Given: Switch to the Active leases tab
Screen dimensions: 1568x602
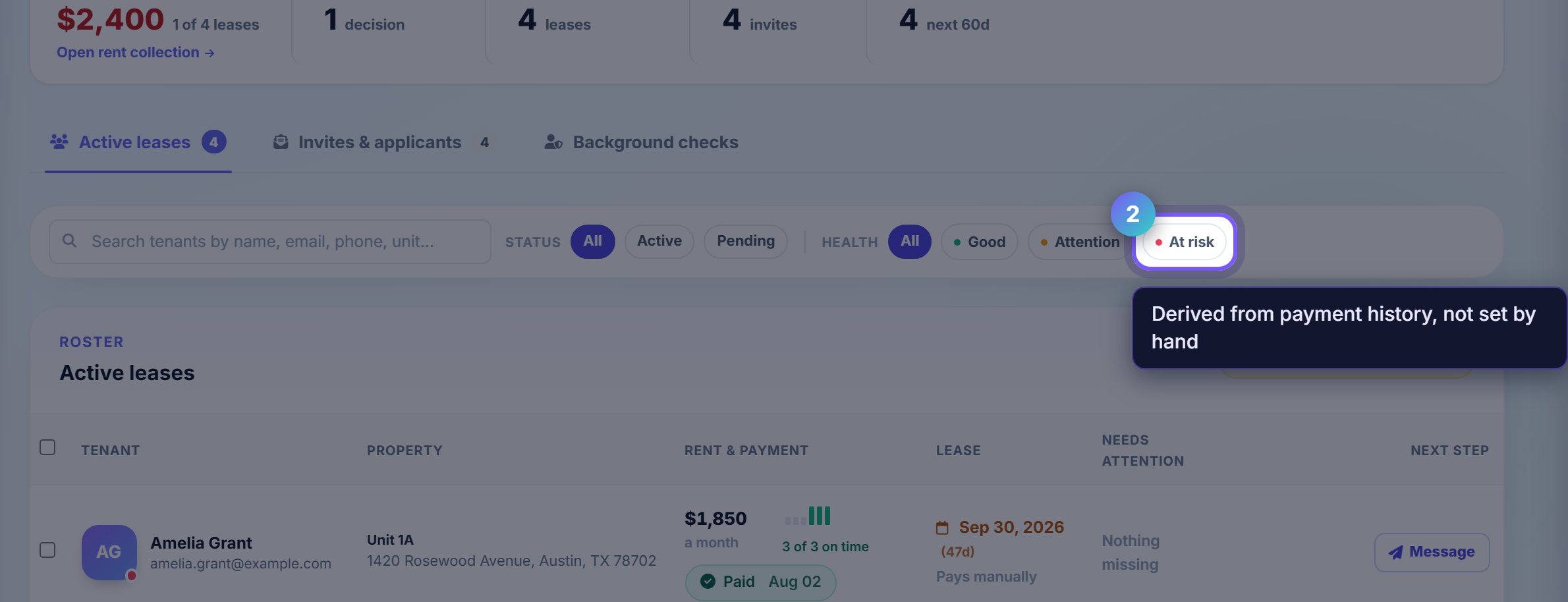Looking at the screenshot, I should [x=138, y=142].
